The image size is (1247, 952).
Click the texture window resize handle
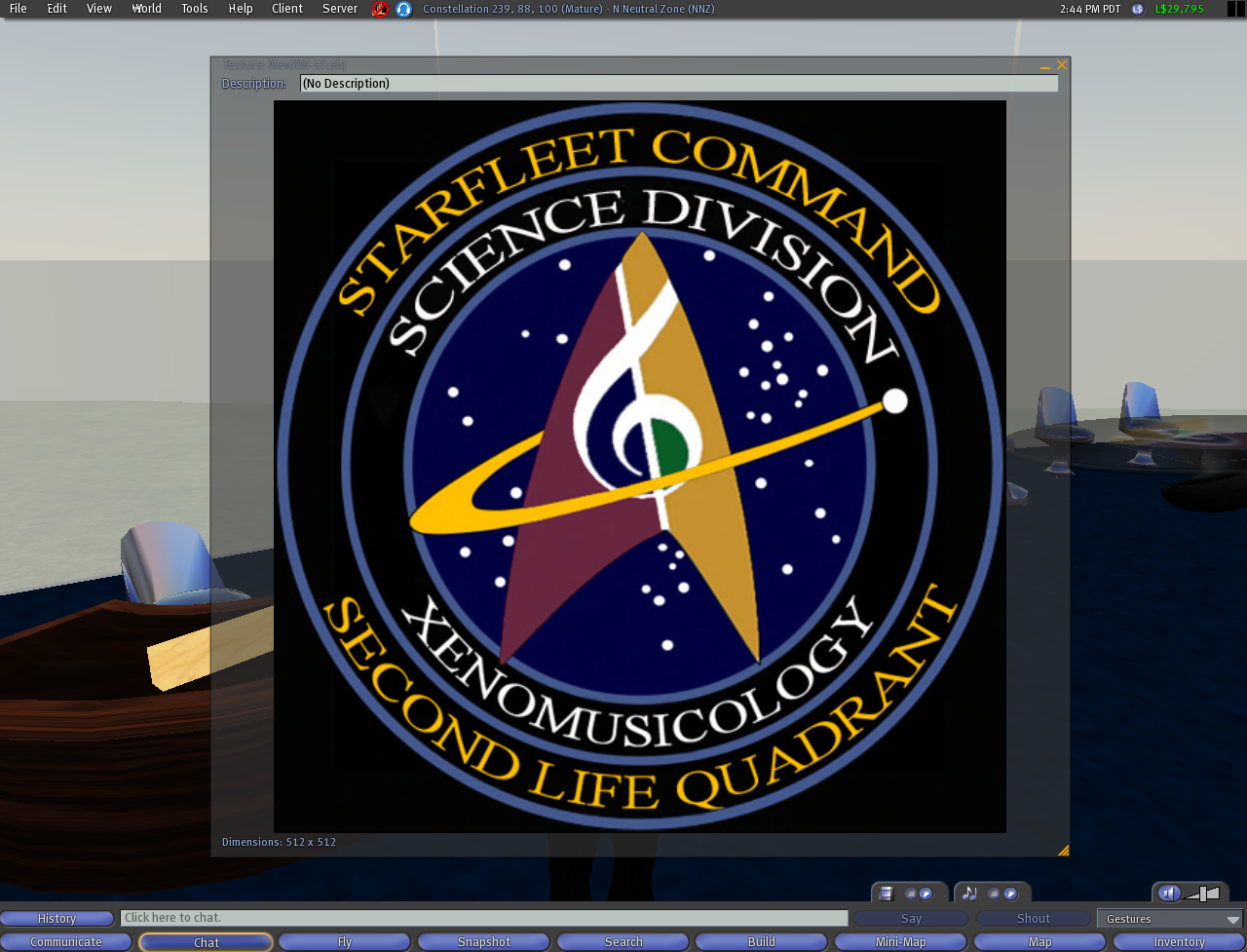coord(1063,850)
